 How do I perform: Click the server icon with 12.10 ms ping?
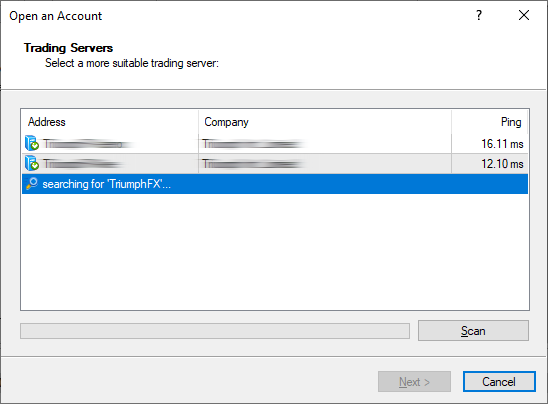click(32, 163)
